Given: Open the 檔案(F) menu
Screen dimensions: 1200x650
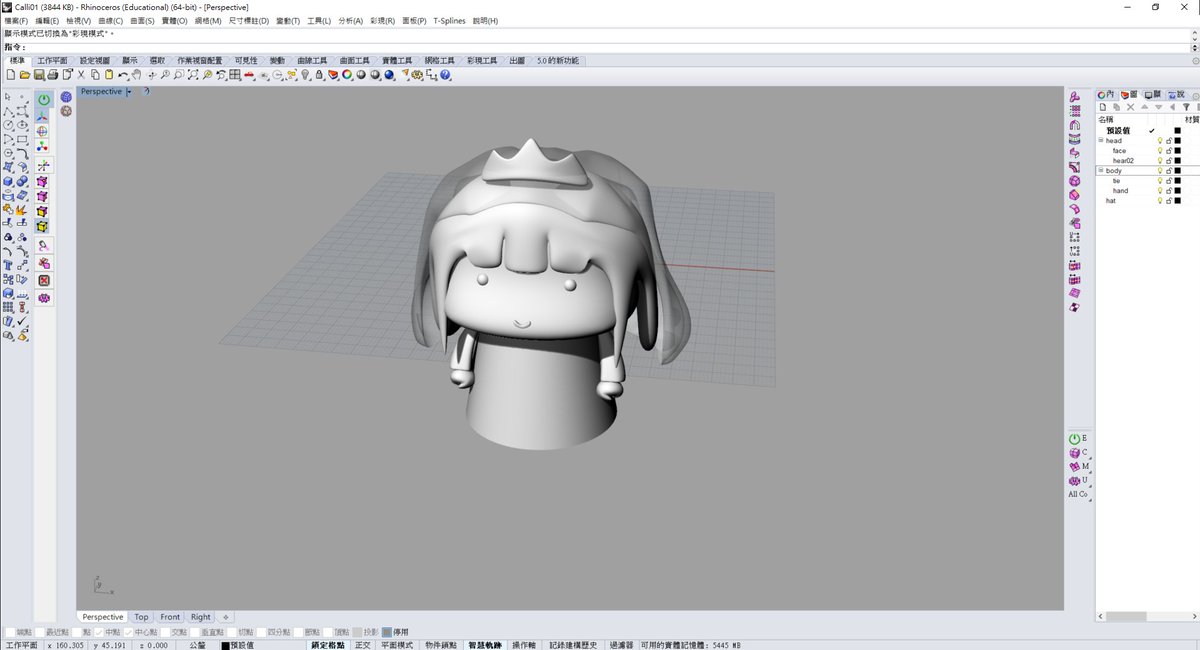Looking at the screenshot, I should (x=16, y=21).
